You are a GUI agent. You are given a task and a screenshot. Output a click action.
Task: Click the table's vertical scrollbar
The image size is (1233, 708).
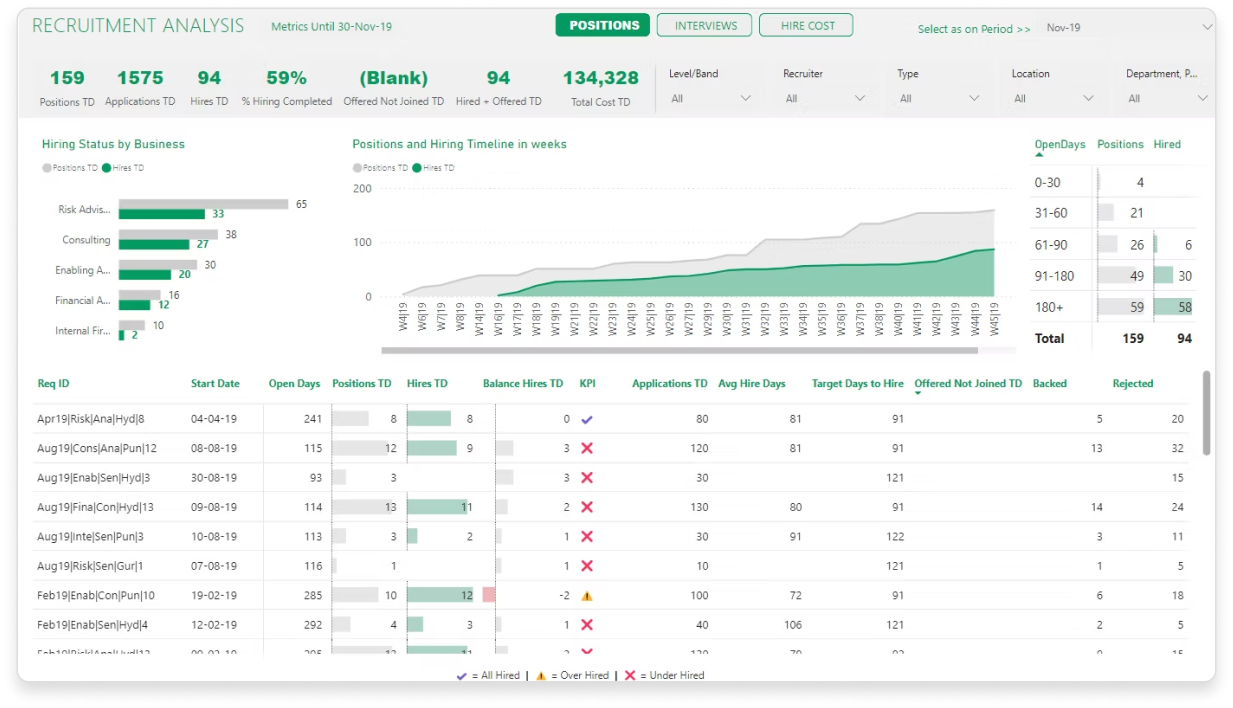point(1207,412)
